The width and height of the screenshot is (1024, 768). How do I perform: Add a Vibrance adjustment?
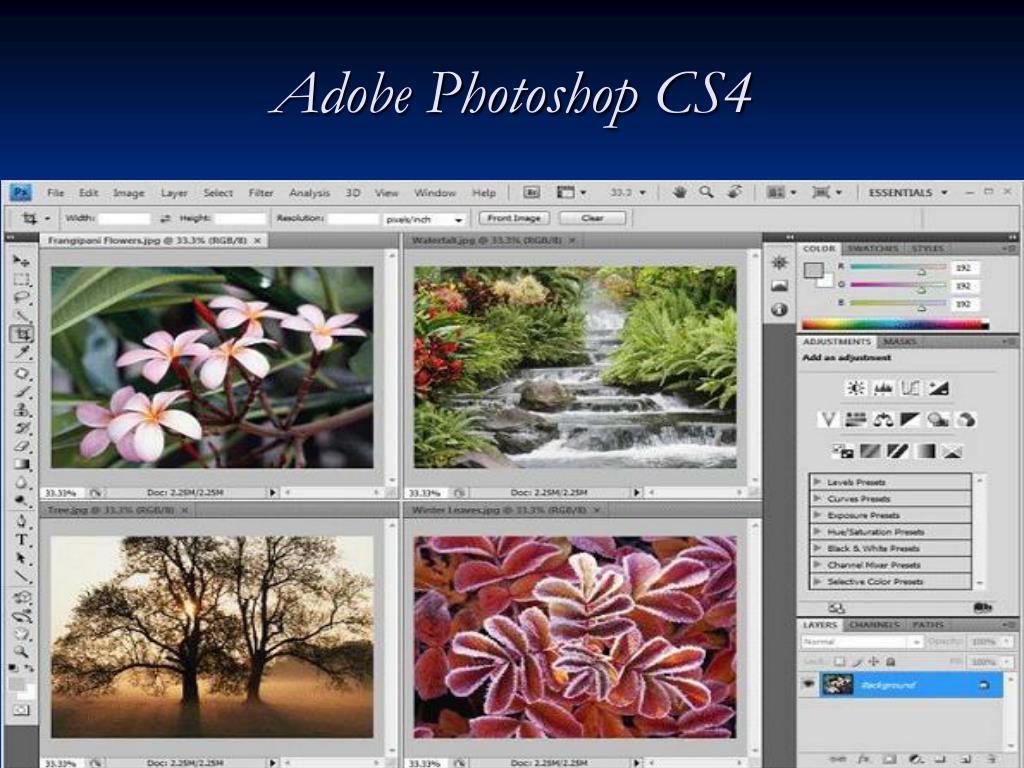point(828,419)
